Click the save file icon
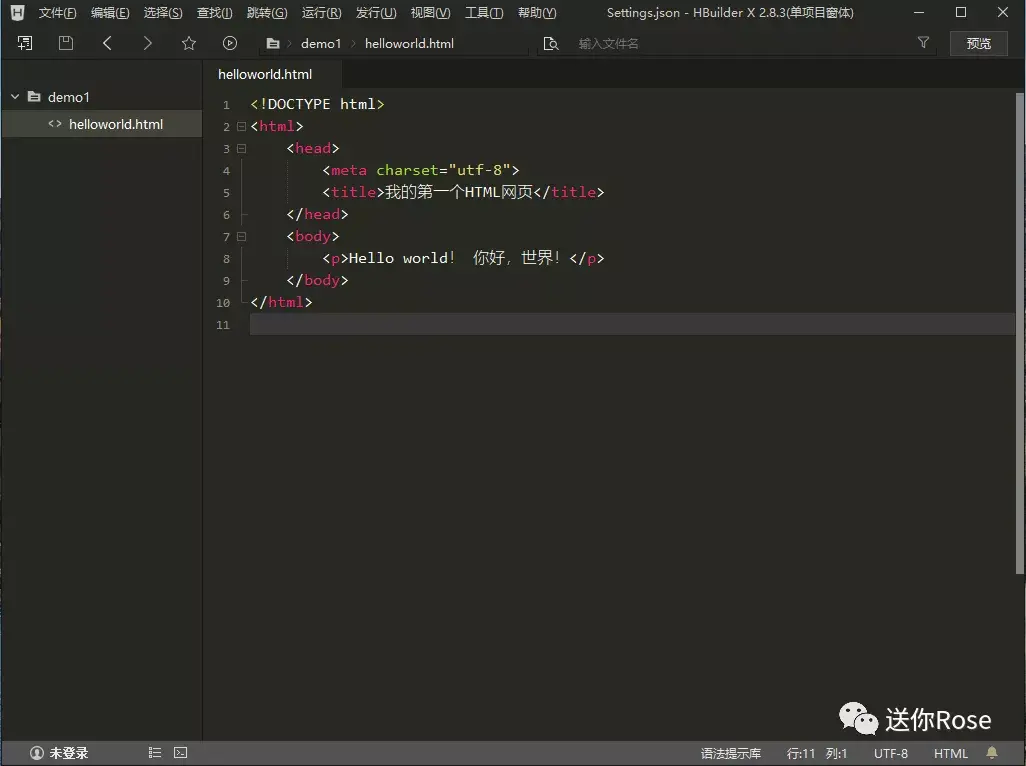The width and height of the screenshot is (1026, 766). [66, 43]
